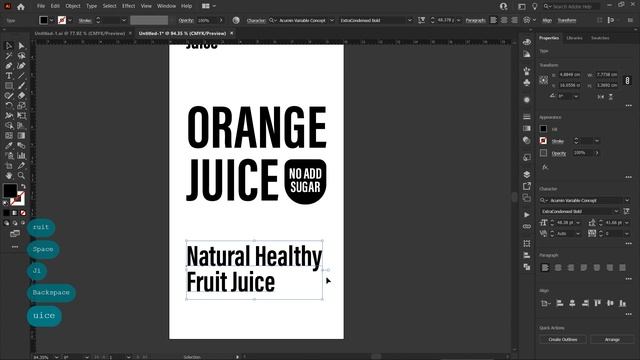Viewport: 640px width, 360px height.
Task: Toggle align left in control bar Paragraph
Action: coord(493,20)
